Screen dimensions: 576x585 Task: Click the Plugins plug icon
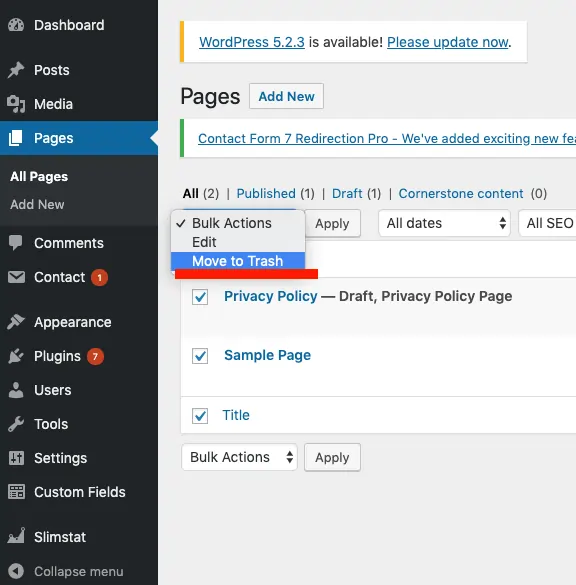point(16,356)
